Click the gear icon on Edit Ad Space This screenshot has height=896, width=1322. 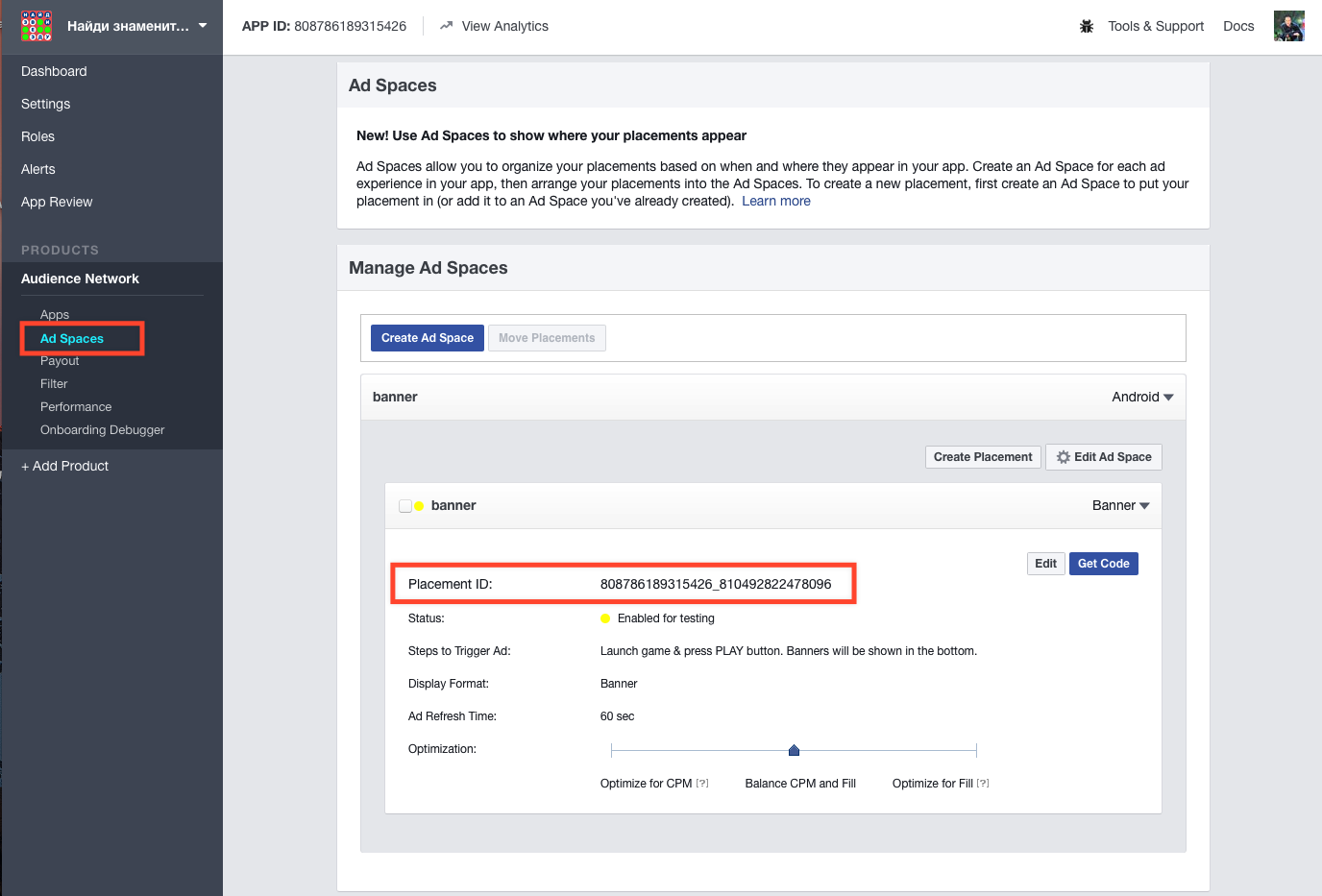pyautogui.click(x=1063, y=457)
